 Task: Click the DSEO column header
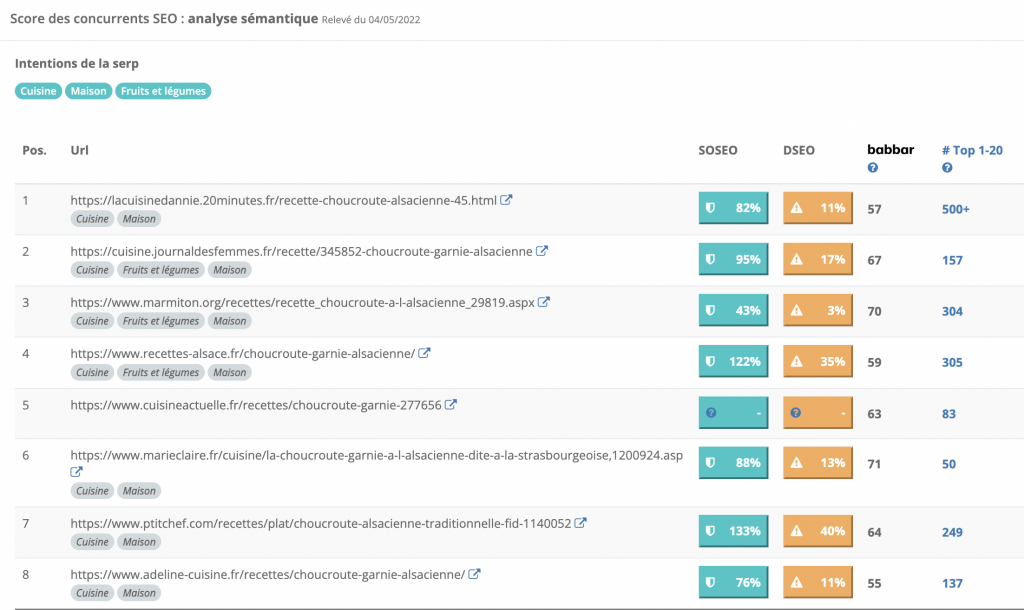(x=799, y=150)
